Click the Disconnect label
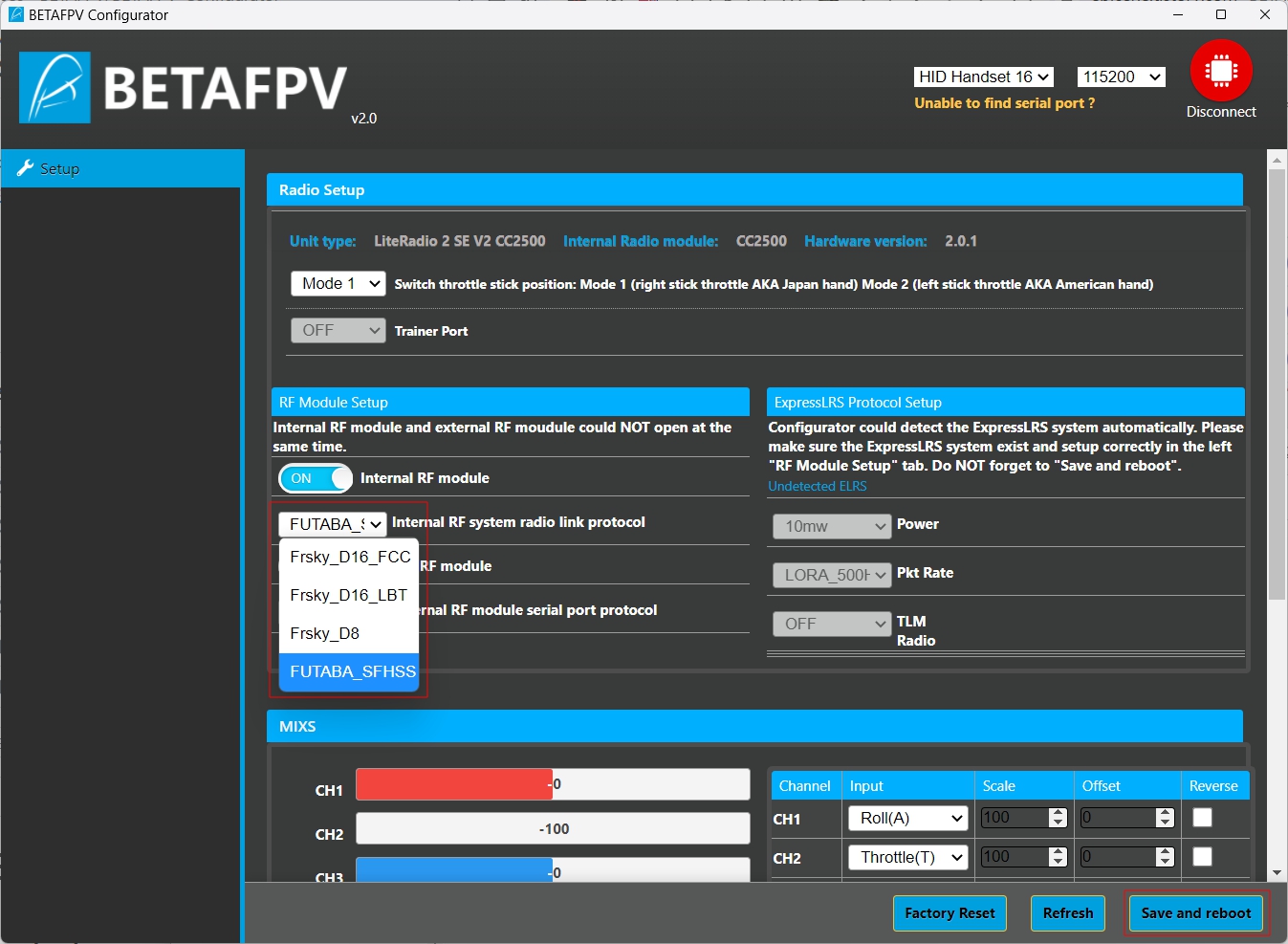The height and width of the screenshot is (944, 1288). pyautogui.click(x=1221, y=112)
